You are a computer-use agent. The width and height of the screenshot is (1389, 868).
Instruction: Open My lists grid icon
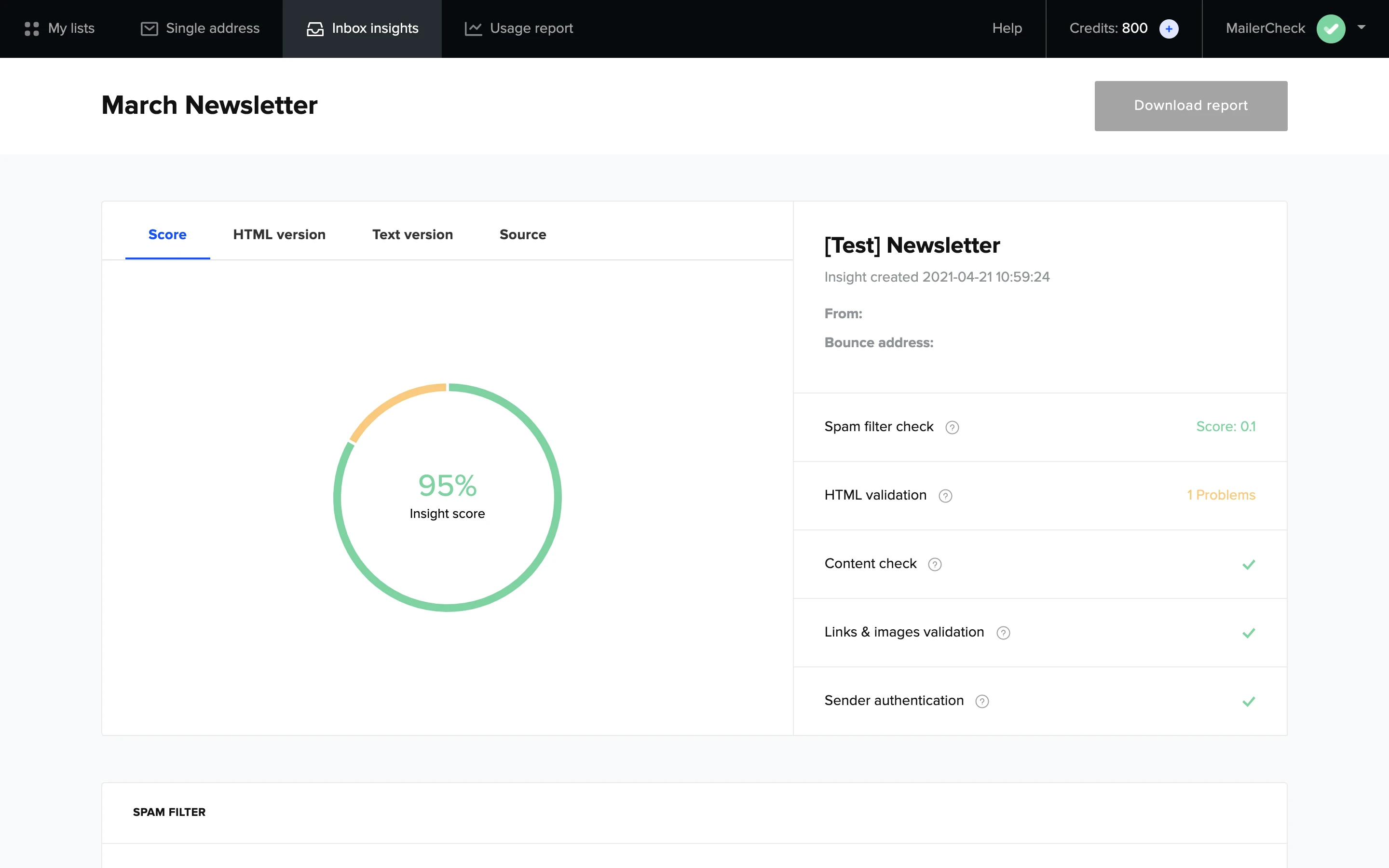[x=31, y=29]
